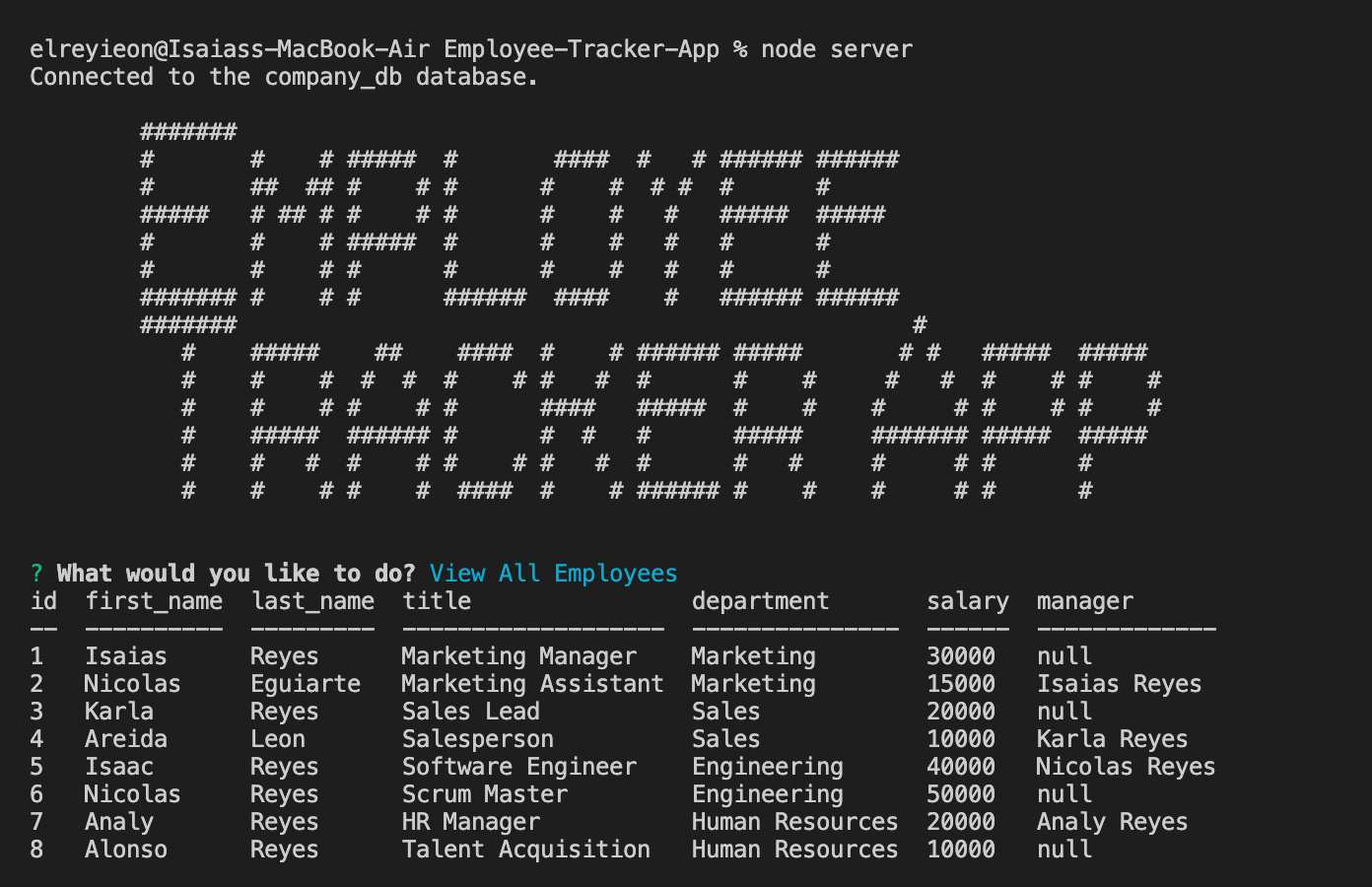
Task: Click the prompt 'What would you like to do?'
Action: (236, 574)
